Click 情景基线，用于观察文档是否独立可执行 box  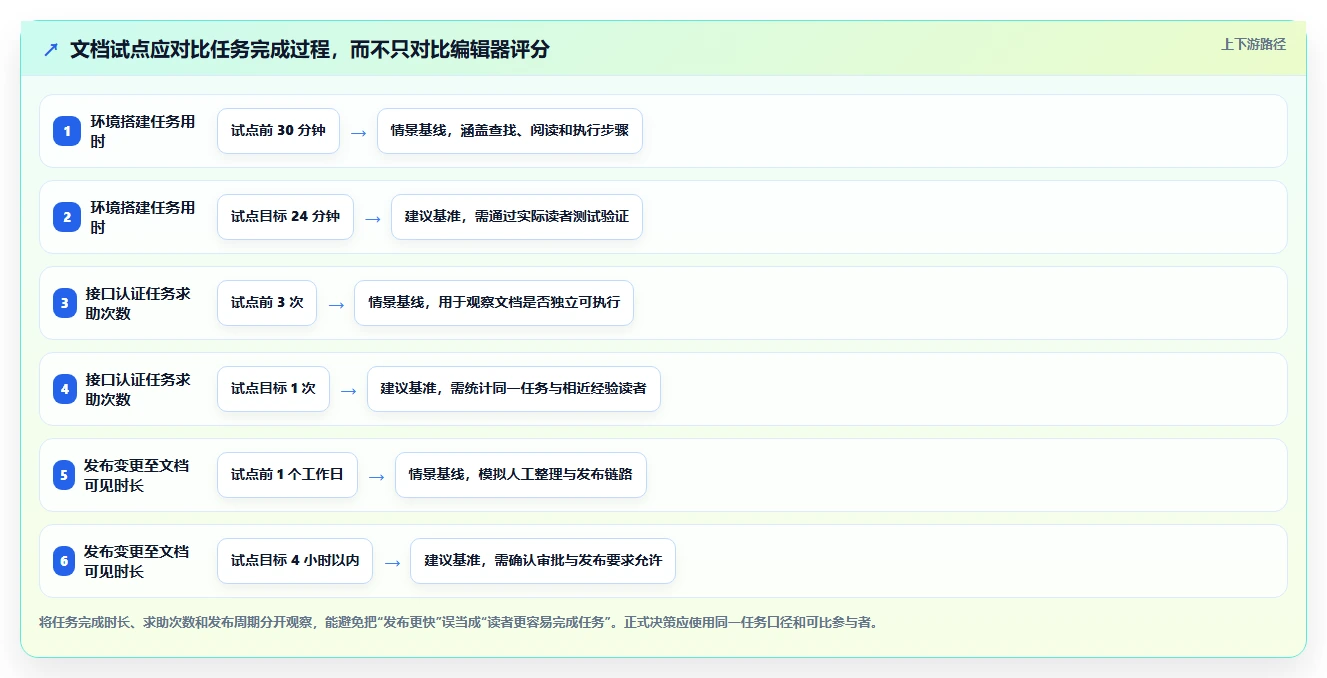[x=494, y=303]
